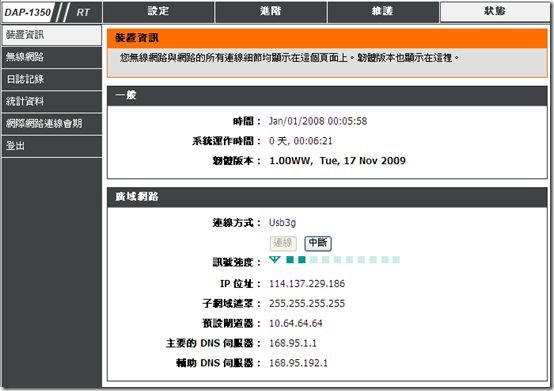Select subnet mask 255.255.255.255

307,303
